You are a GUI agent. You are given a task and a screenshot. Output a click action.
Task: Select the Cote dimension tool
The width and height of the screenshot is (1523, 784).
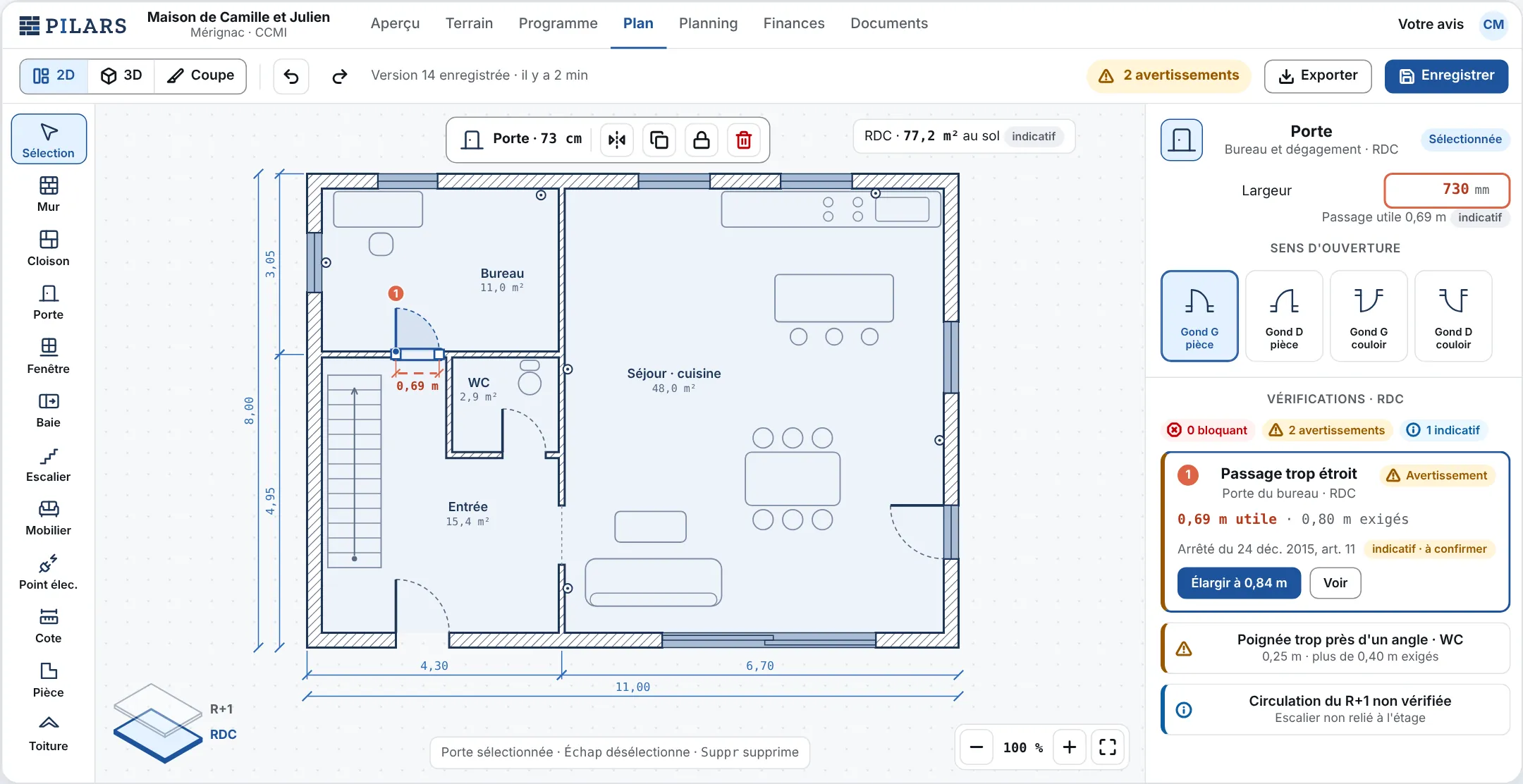[49, 625]
